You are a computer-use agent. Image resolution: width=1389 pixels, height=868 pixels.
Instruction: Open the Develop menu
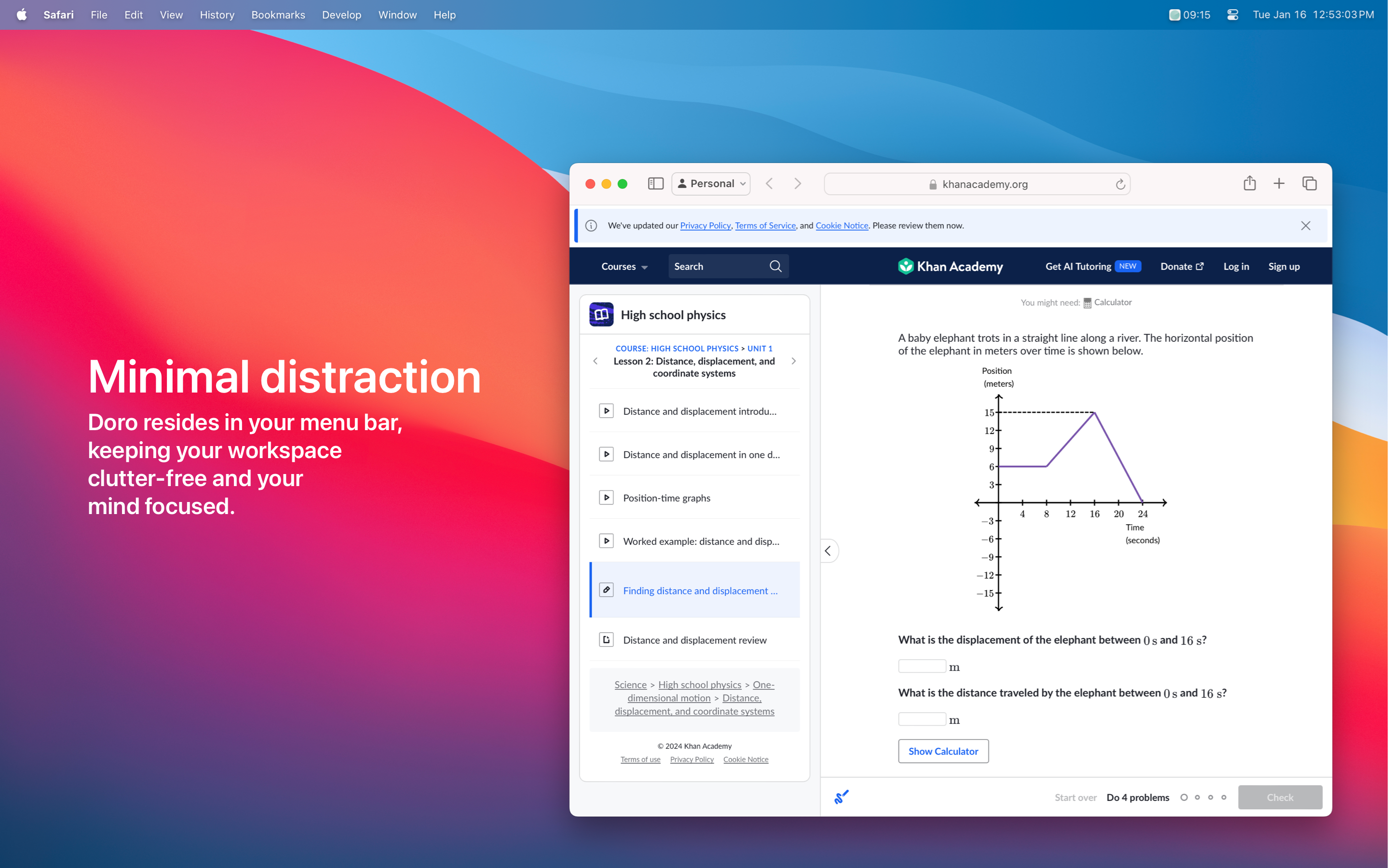click(341, 14)
